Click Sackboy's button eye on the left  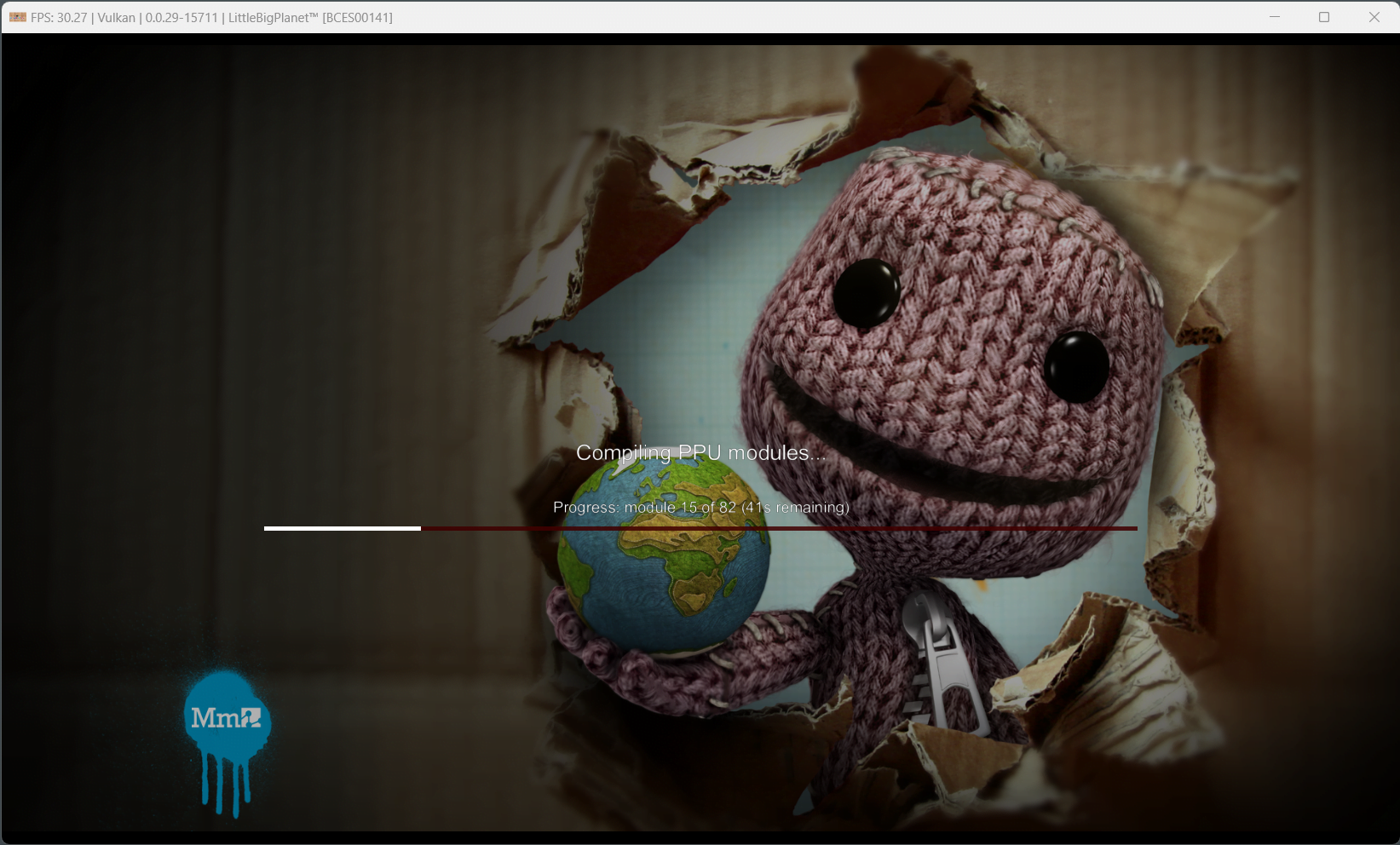click(x=866, y=292)
